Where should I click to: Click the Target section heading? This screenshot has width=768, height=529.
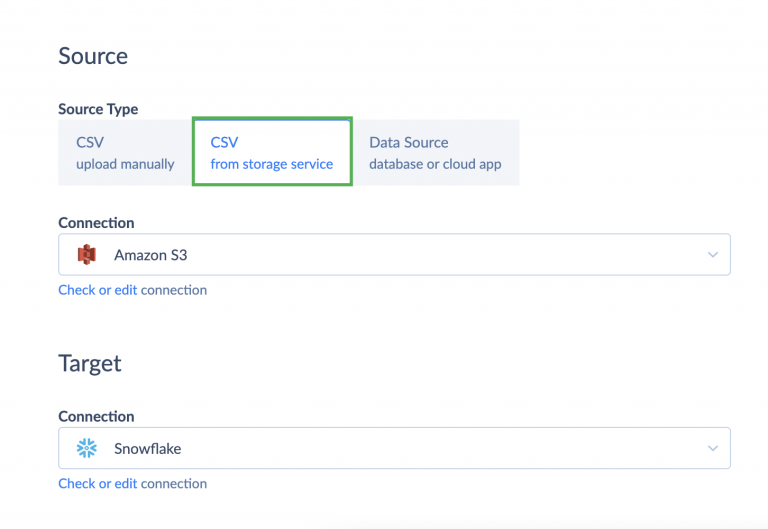click(x=90, y=362)
